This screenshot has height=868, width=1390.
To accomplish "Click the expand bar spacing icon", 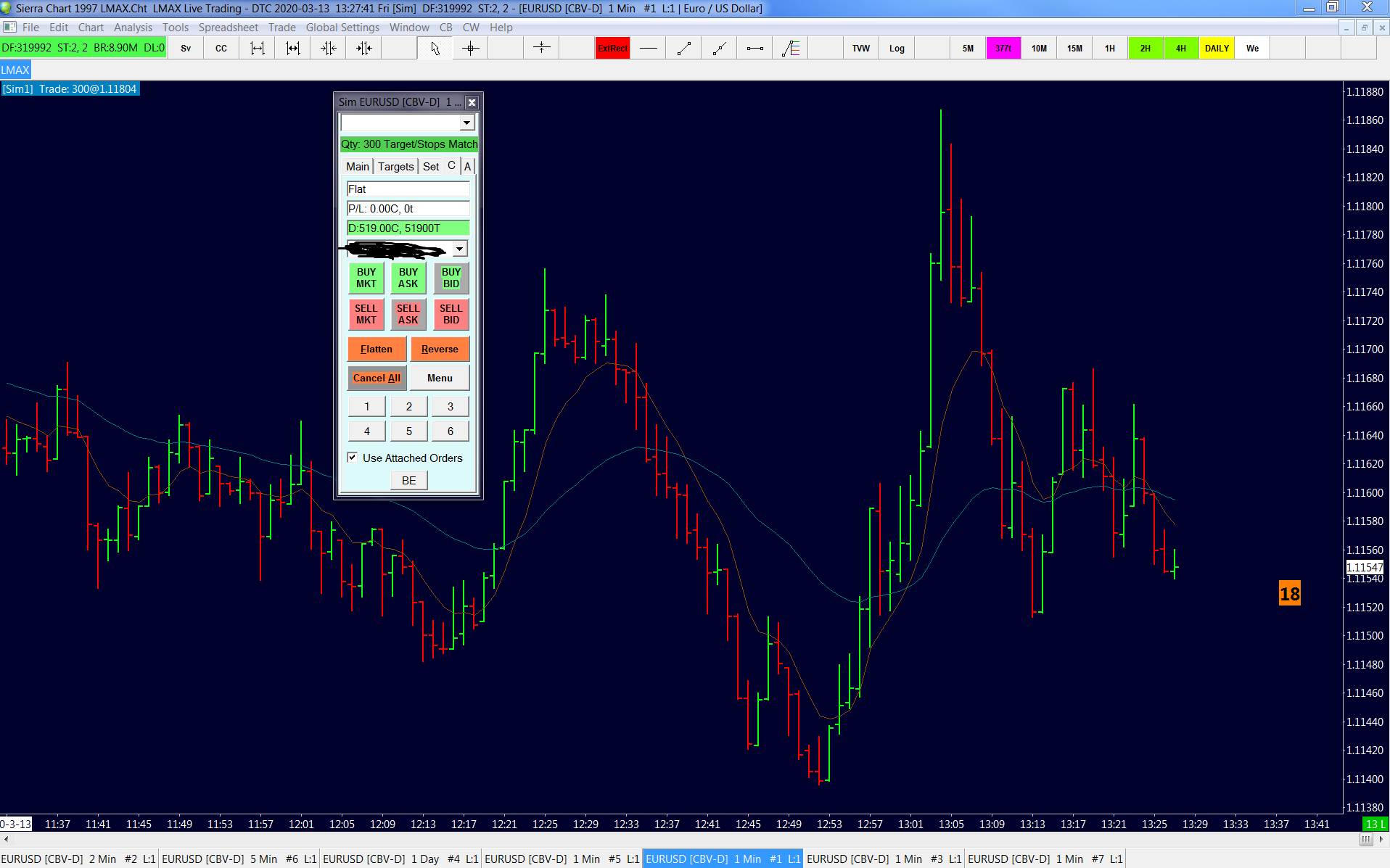I will click(x=257, y=49).
